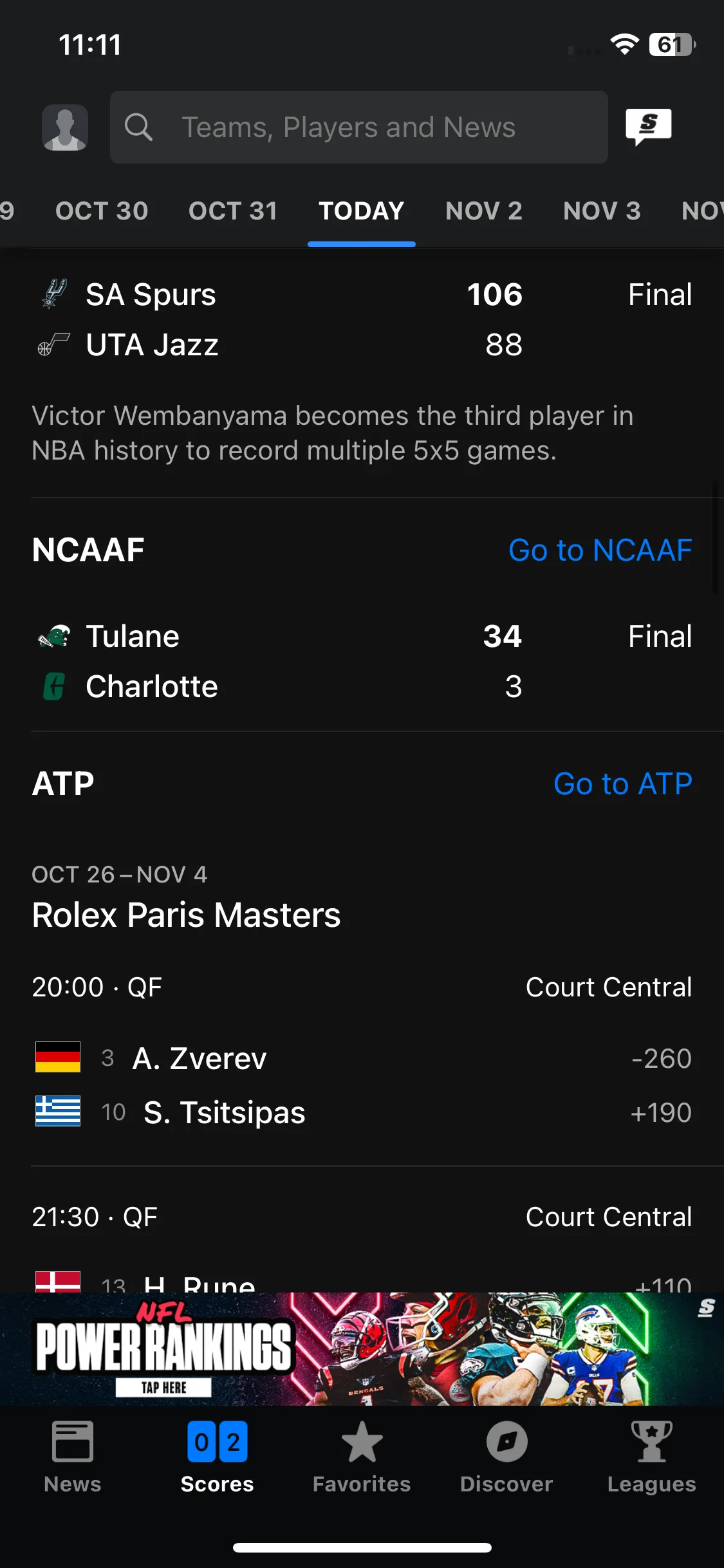Select the NOV 2 date tab
This screenshot has height=1568, width=724.
[484, 211]
